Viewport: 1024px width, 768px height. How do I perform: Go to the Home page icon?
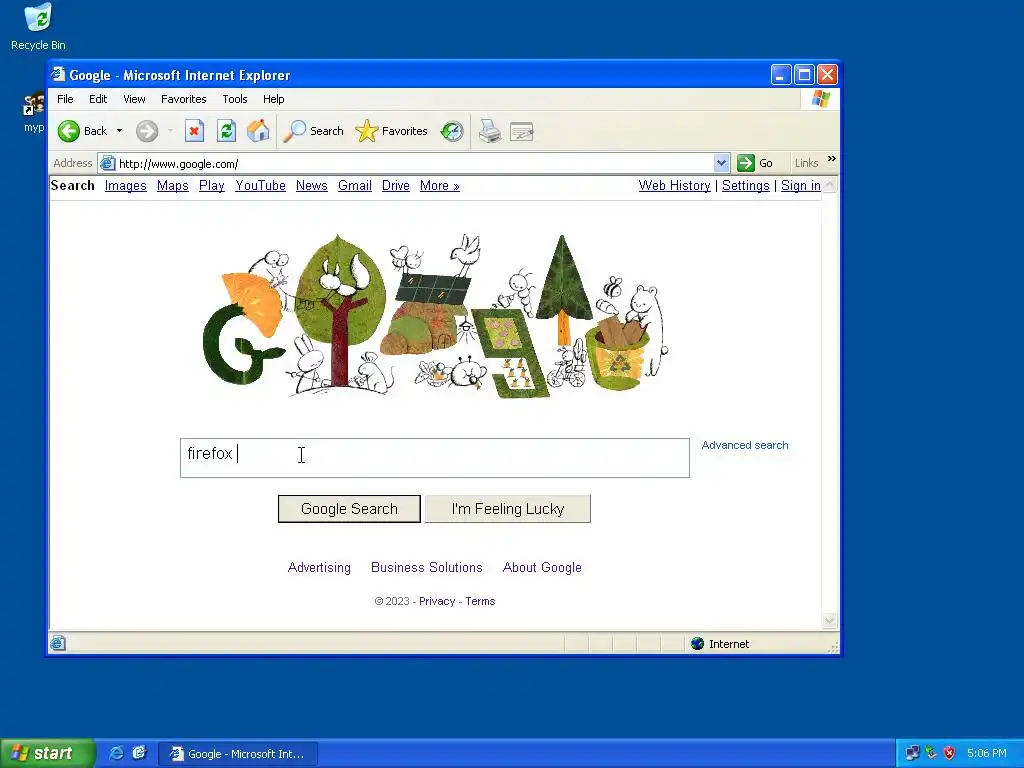258,131
